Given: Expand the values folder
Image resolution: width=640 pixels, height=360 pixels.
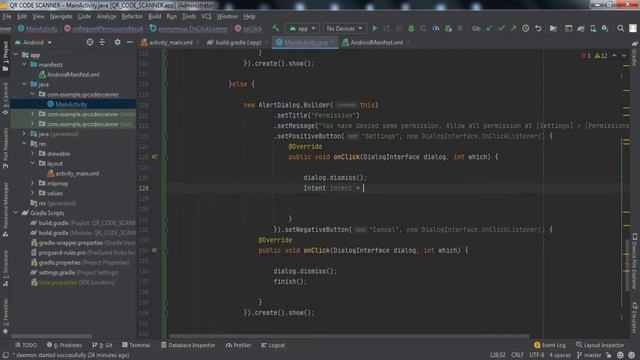Looking at the screenshot, I should click(33, 193).
